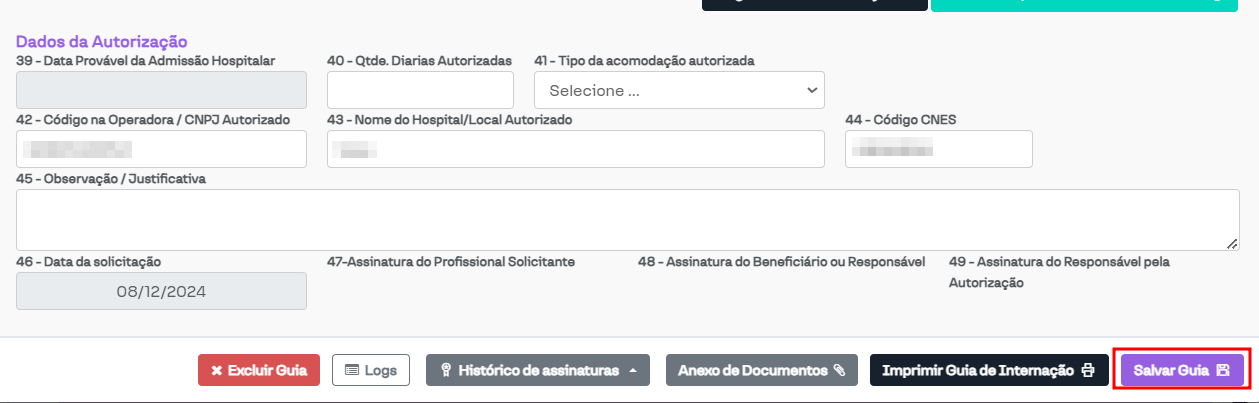Click the printer icon on Imprimir Guia
This screenshot has width=1259, height=403.
tap(1088, 370)
